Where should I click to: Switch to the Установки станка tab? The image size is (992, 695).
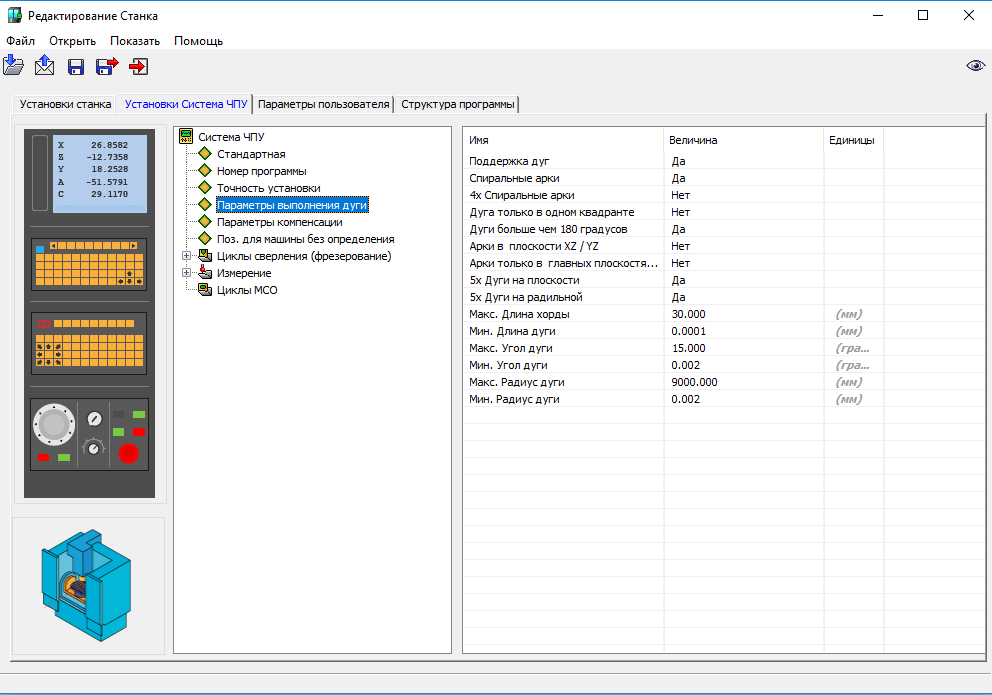65,104
